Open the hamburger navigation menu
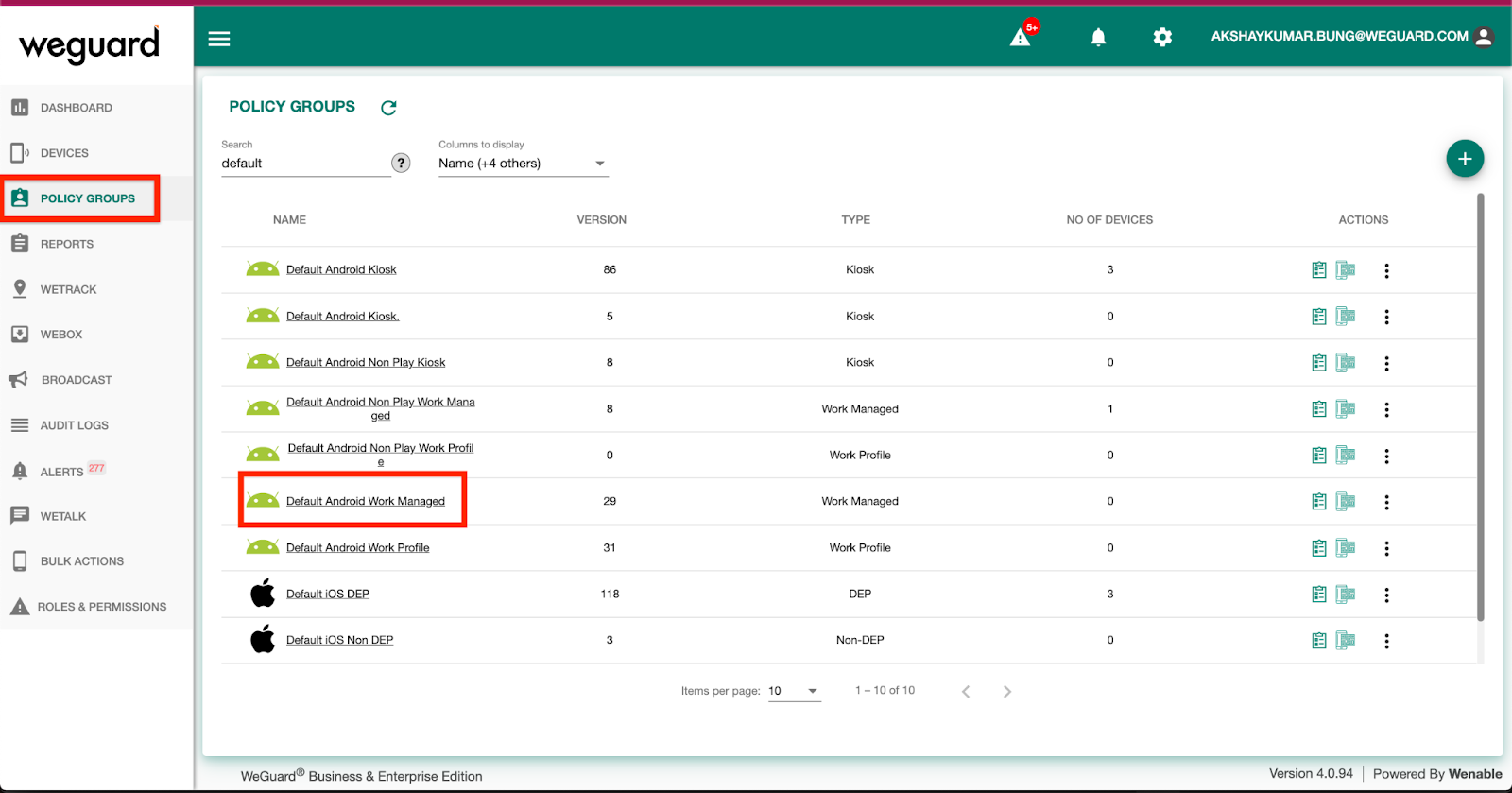 (x=219, y=39)
